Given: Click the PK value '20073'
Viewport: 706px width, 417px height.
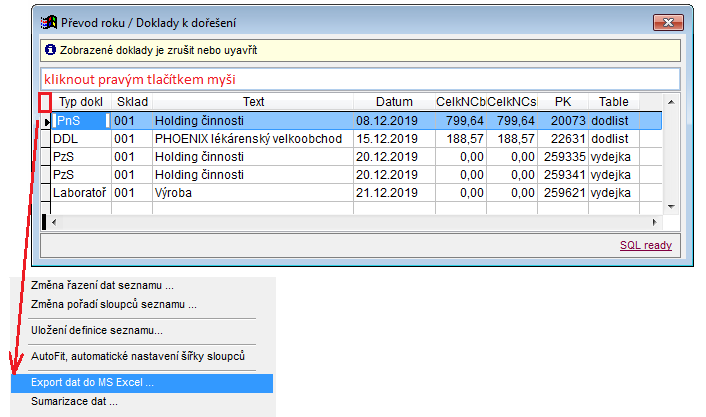Looking at the screenshot, I should click(x=568, y=121).
